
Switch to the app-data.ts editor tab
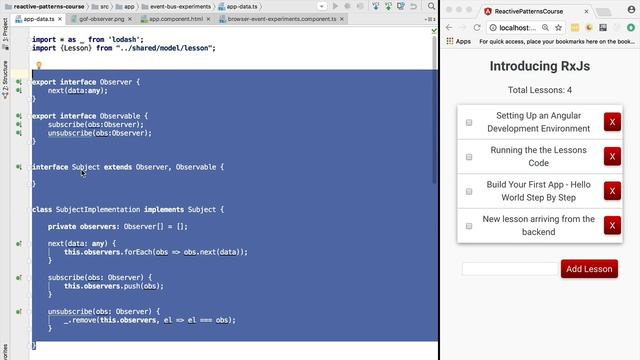[38, 19]
